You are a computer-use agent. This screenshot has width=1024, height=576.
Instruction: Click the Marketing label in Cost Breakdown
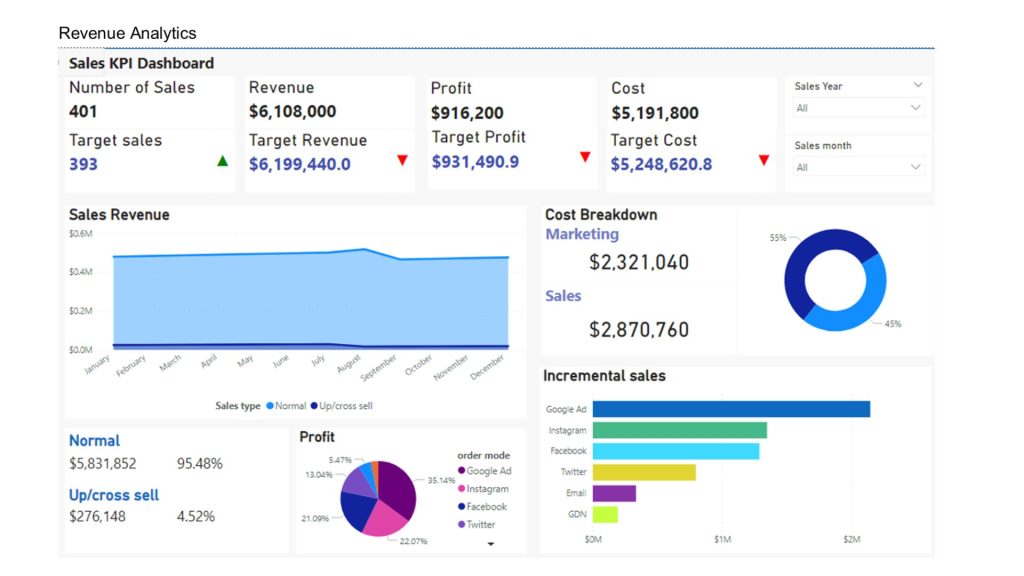[x=582, y=234]
